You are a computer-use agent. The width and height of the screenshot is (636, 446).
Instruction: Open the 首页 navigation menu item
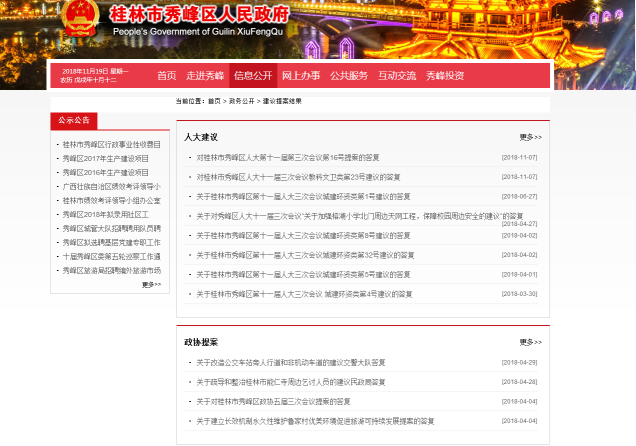click(x=166, y=76)
